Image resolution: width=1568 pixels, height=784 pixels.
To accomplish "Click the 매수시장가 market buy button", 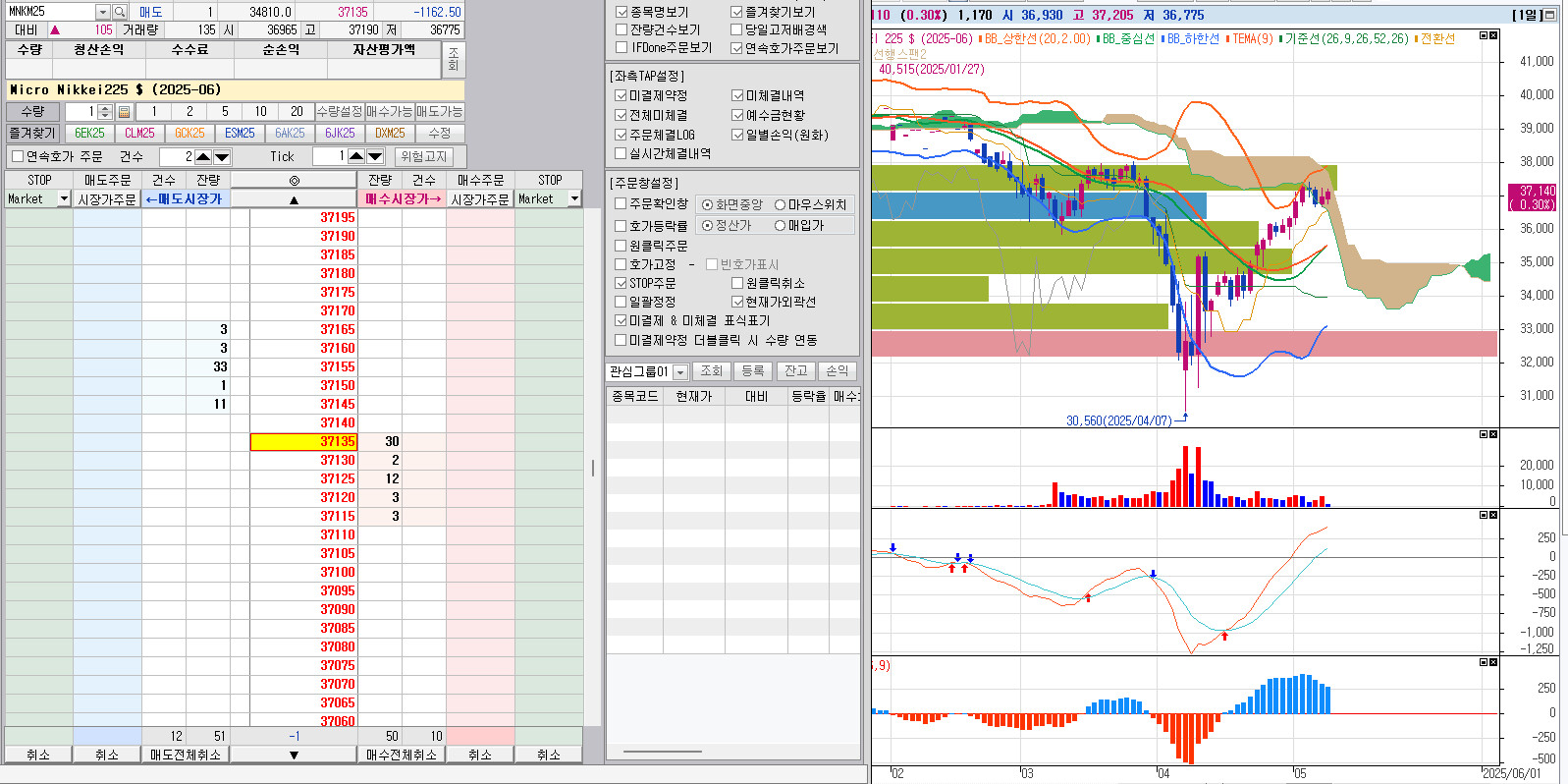I will (403, 199).
